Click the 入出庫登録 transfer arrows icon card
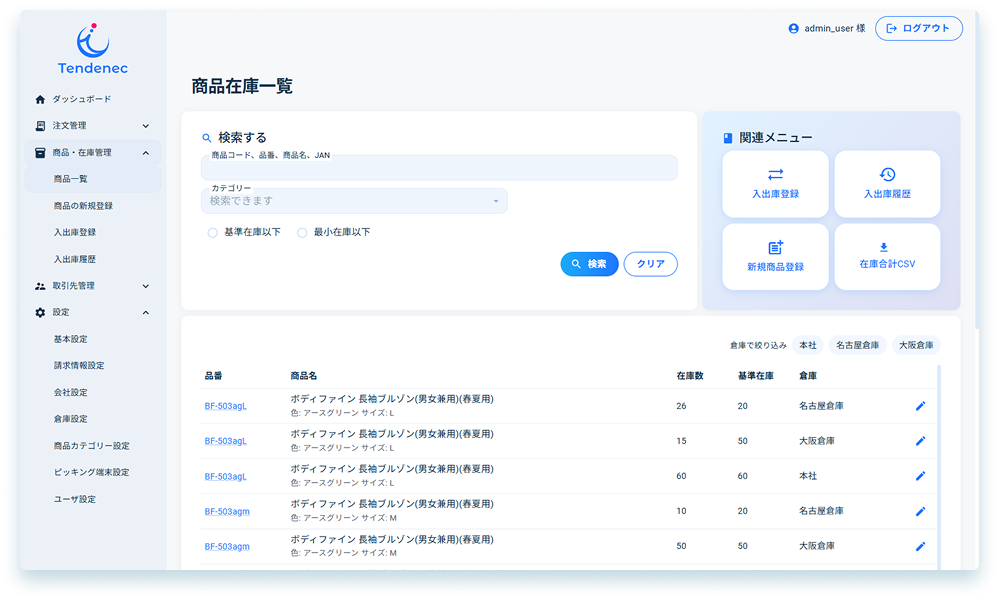 (775, 183)
